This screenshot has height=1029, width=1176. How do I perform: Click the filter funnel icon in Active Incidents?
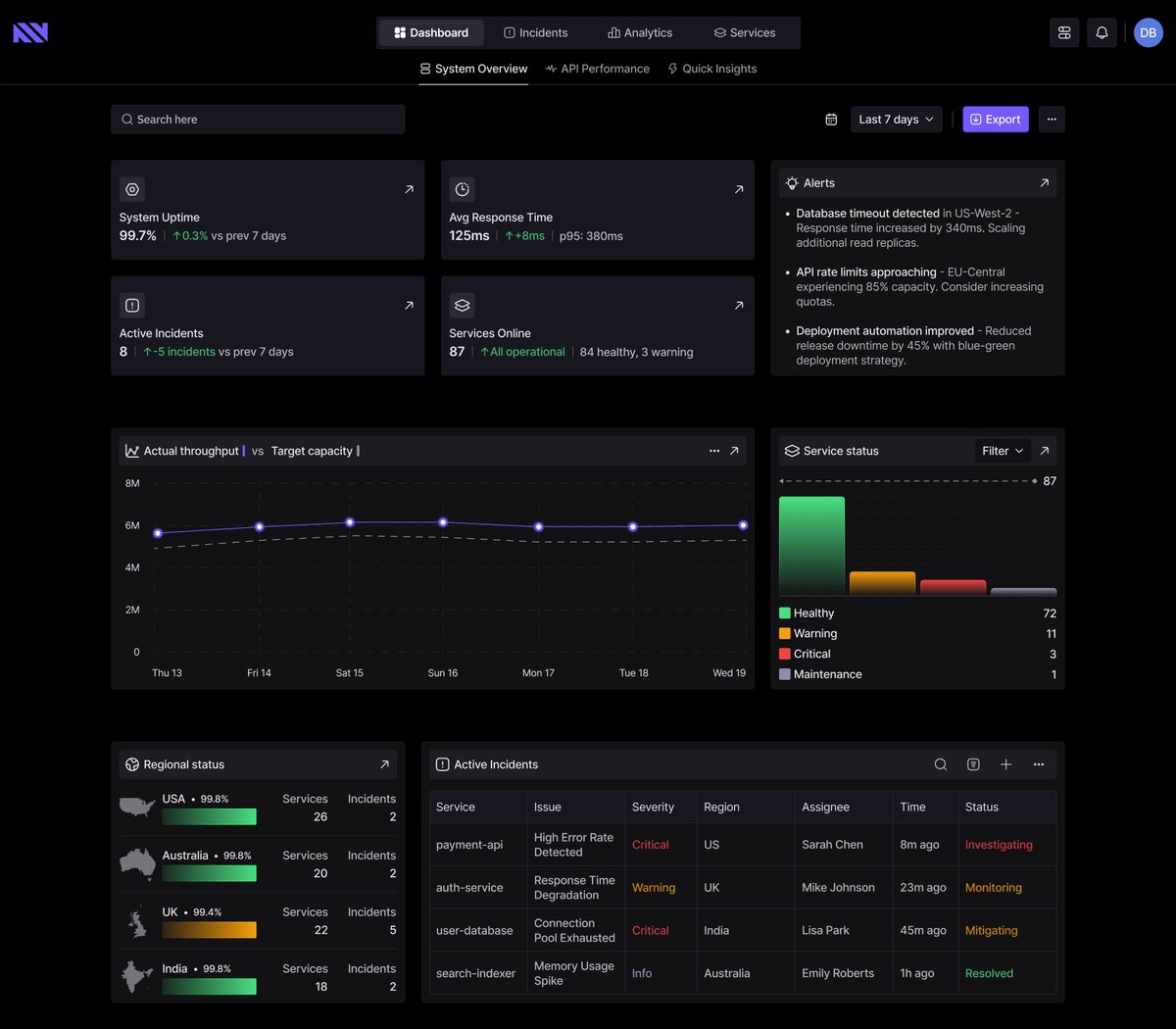coord(973,763)
